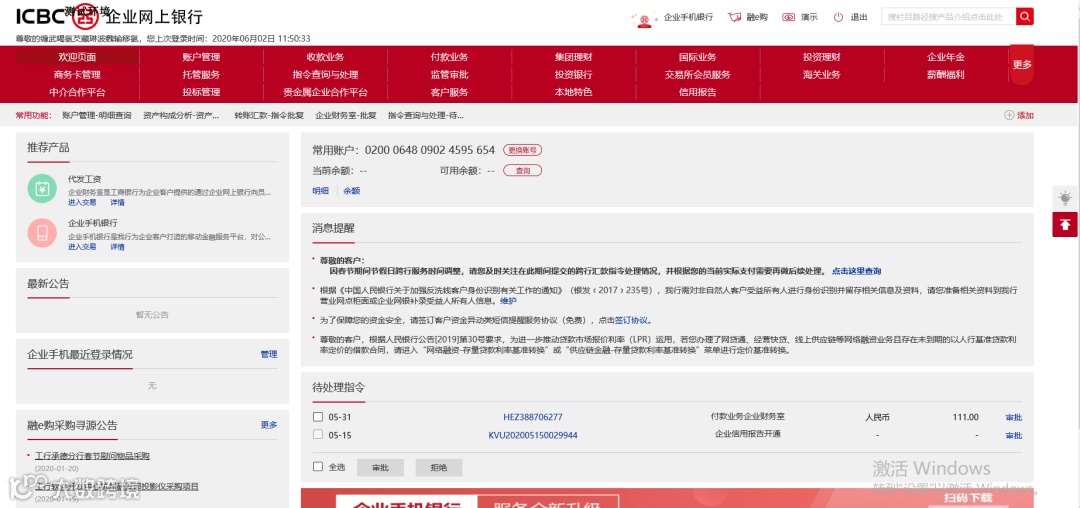This screenshot has width=1080, height=508.
Task: Toggle the 全选 select-all checkbox
Action: click(318, 466)
